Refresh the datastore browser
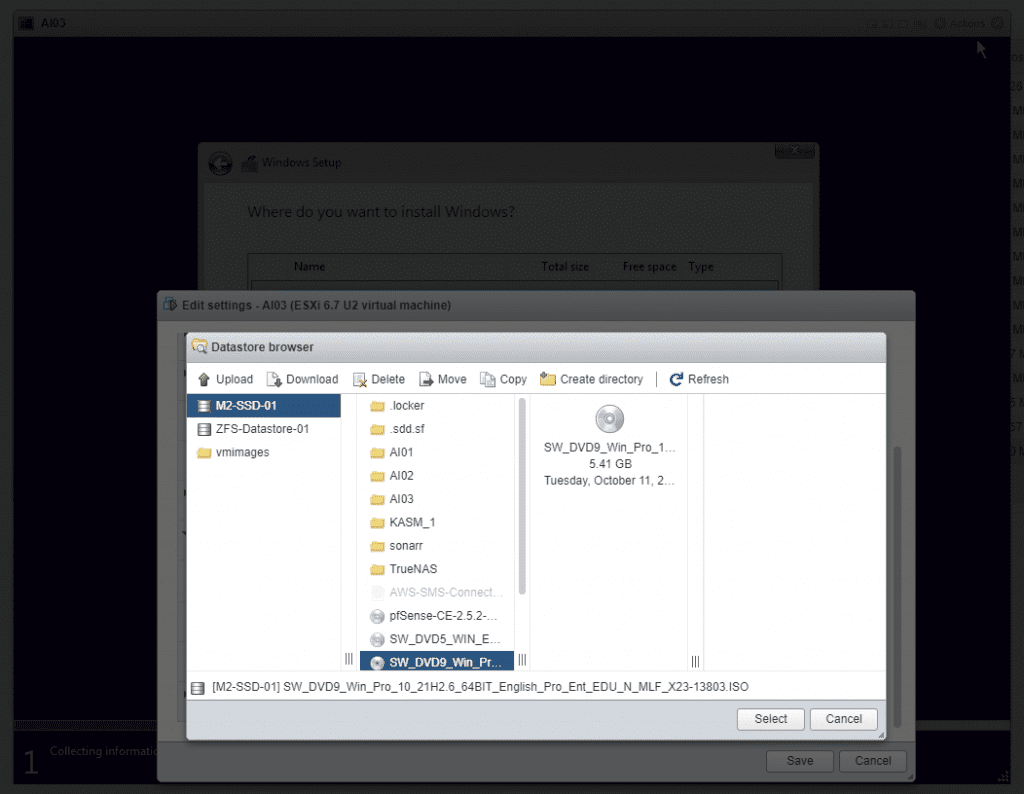Image resolution: width=1024 pixels, height=794 pixels. [x=699, y=379]
